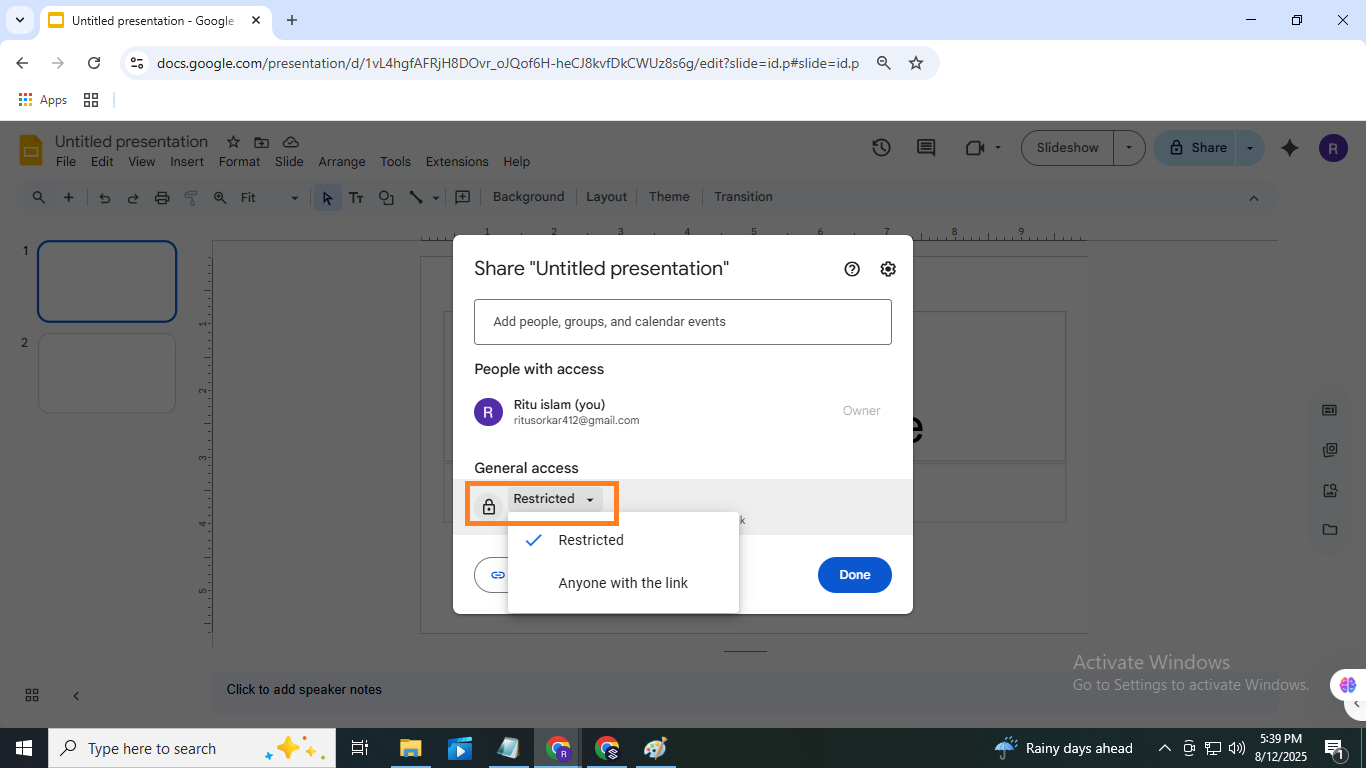Click the Gemini sparkle icon

pyautogui.click(x=1290, y=148)
